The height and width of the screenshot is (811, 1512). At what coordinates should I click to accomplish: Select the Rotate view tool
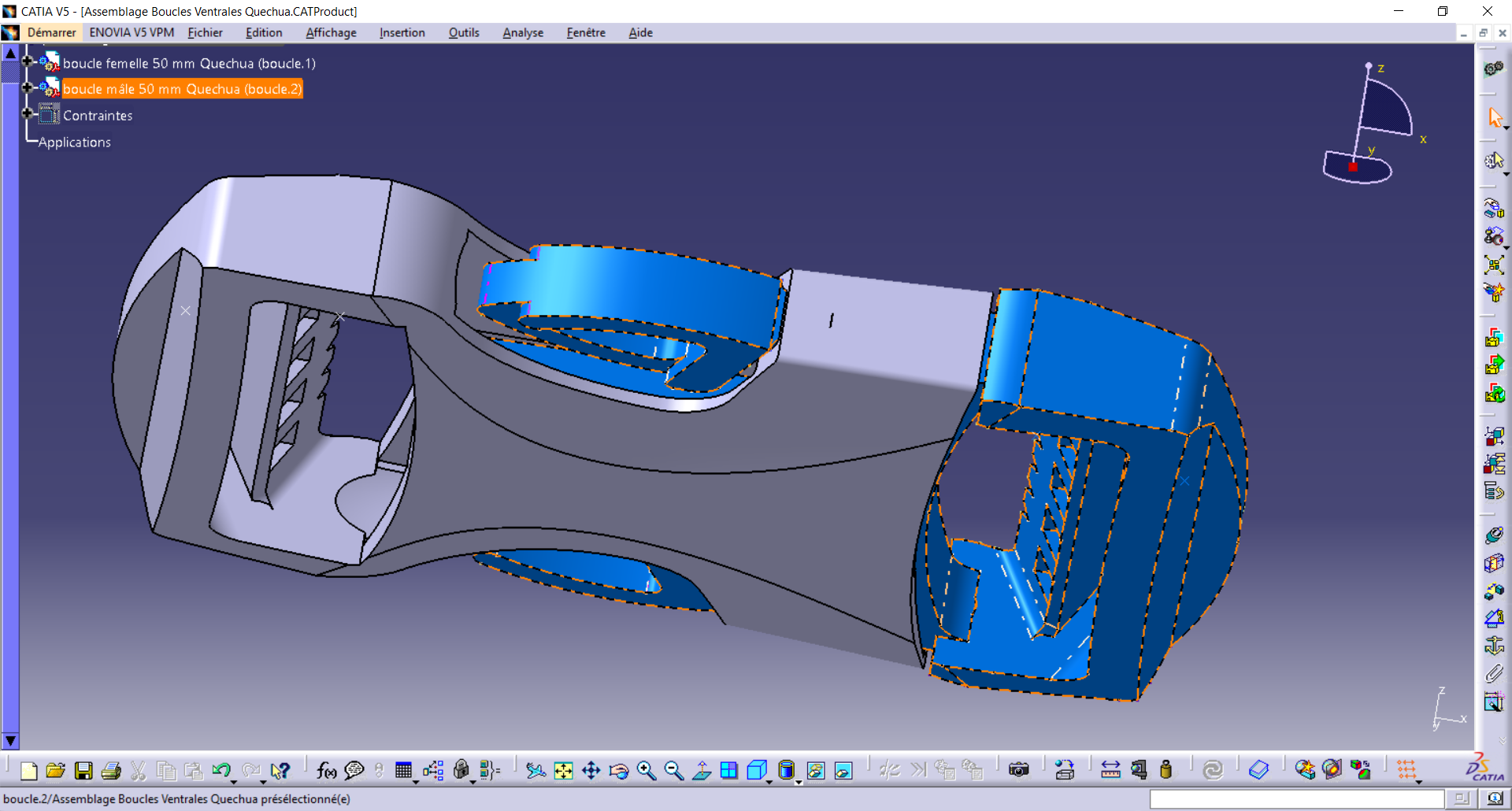(619, 771)
